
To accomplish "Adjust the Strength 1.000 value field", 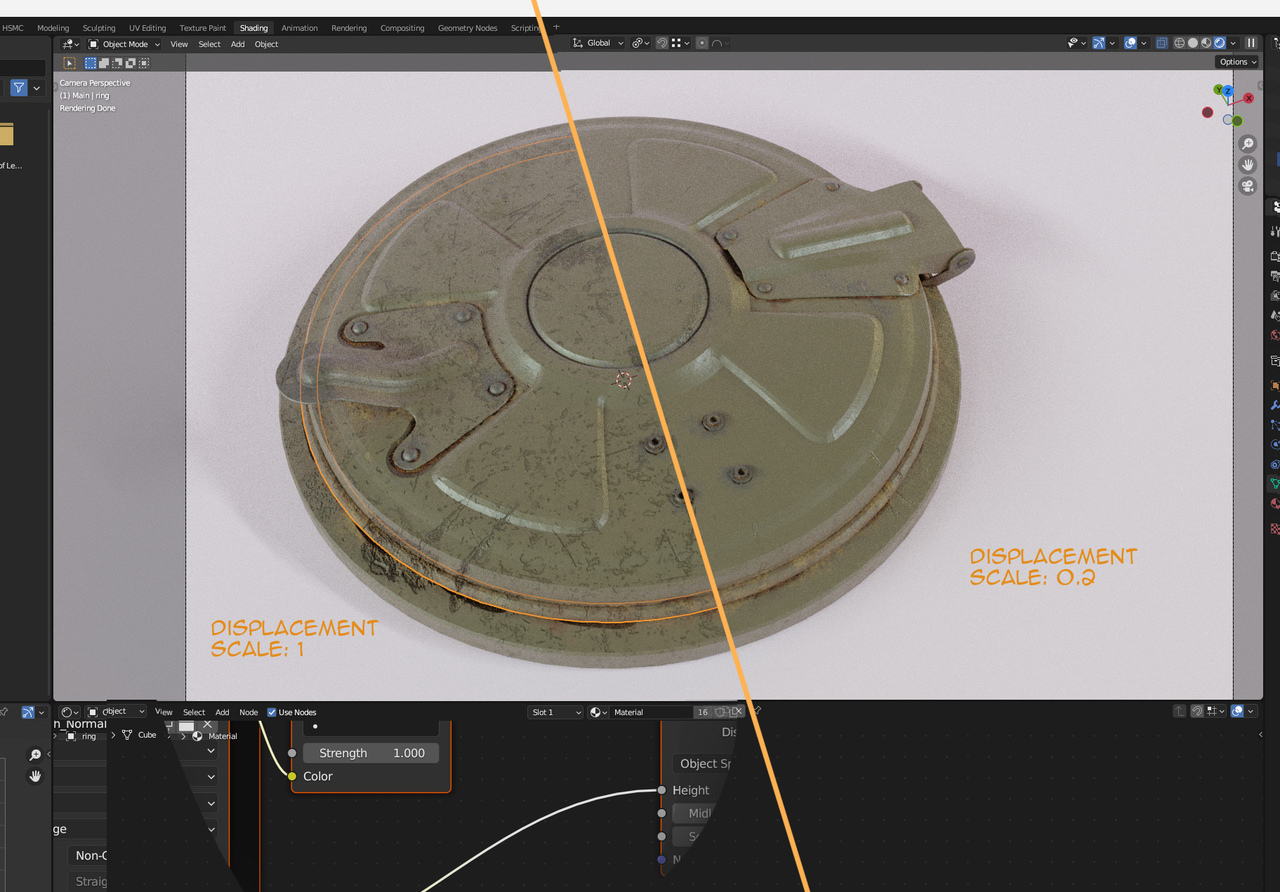I will [x=371, y=753].
